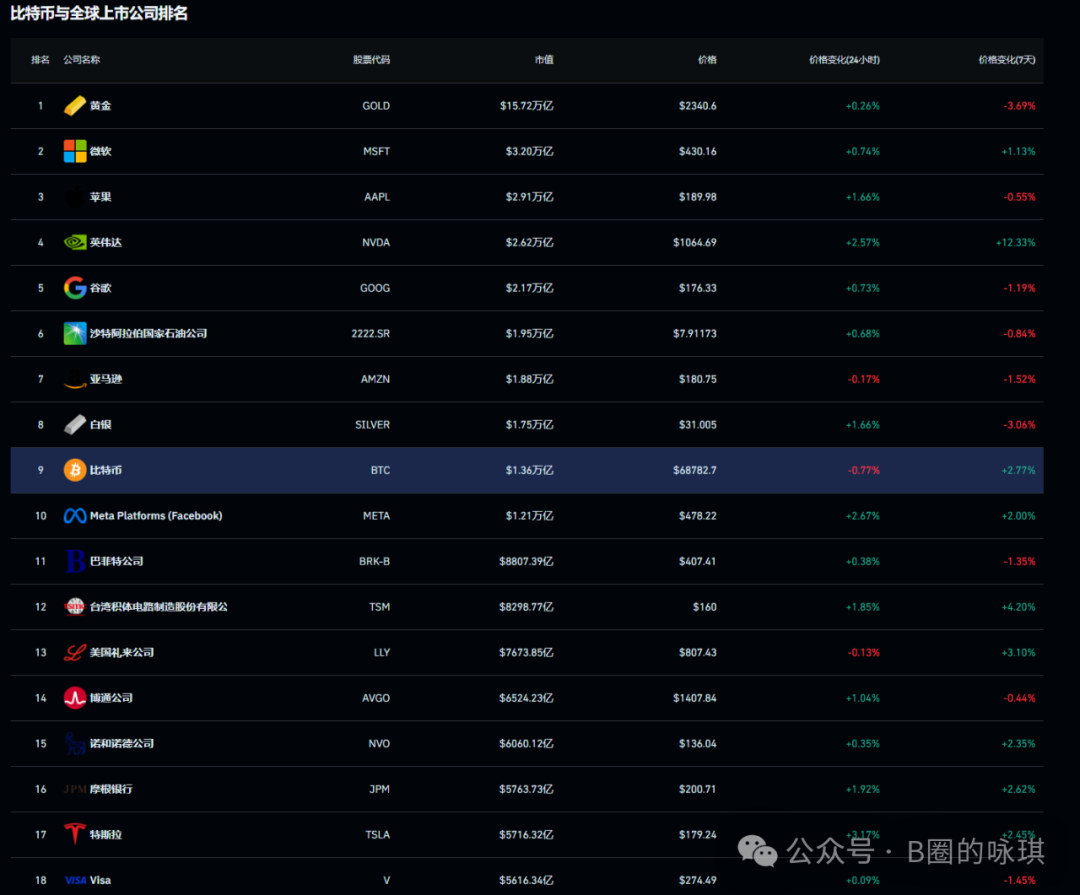Open the 苹果 name link
1080x895 pixels.
coord(101,196)
